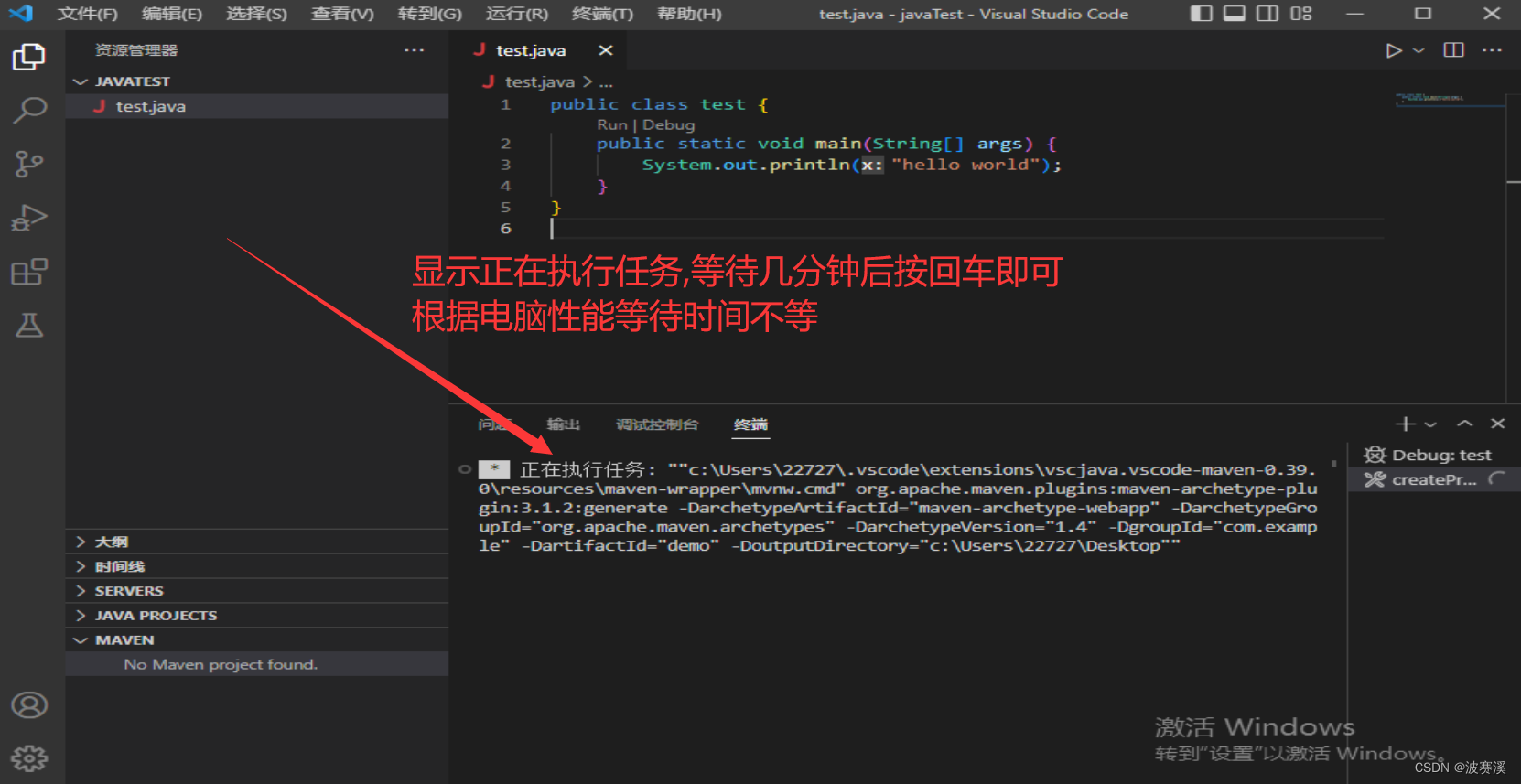Screen dimensions: 1521x784
Task: Open the Manage gear settings icon
Action: [x=28, y=758]
